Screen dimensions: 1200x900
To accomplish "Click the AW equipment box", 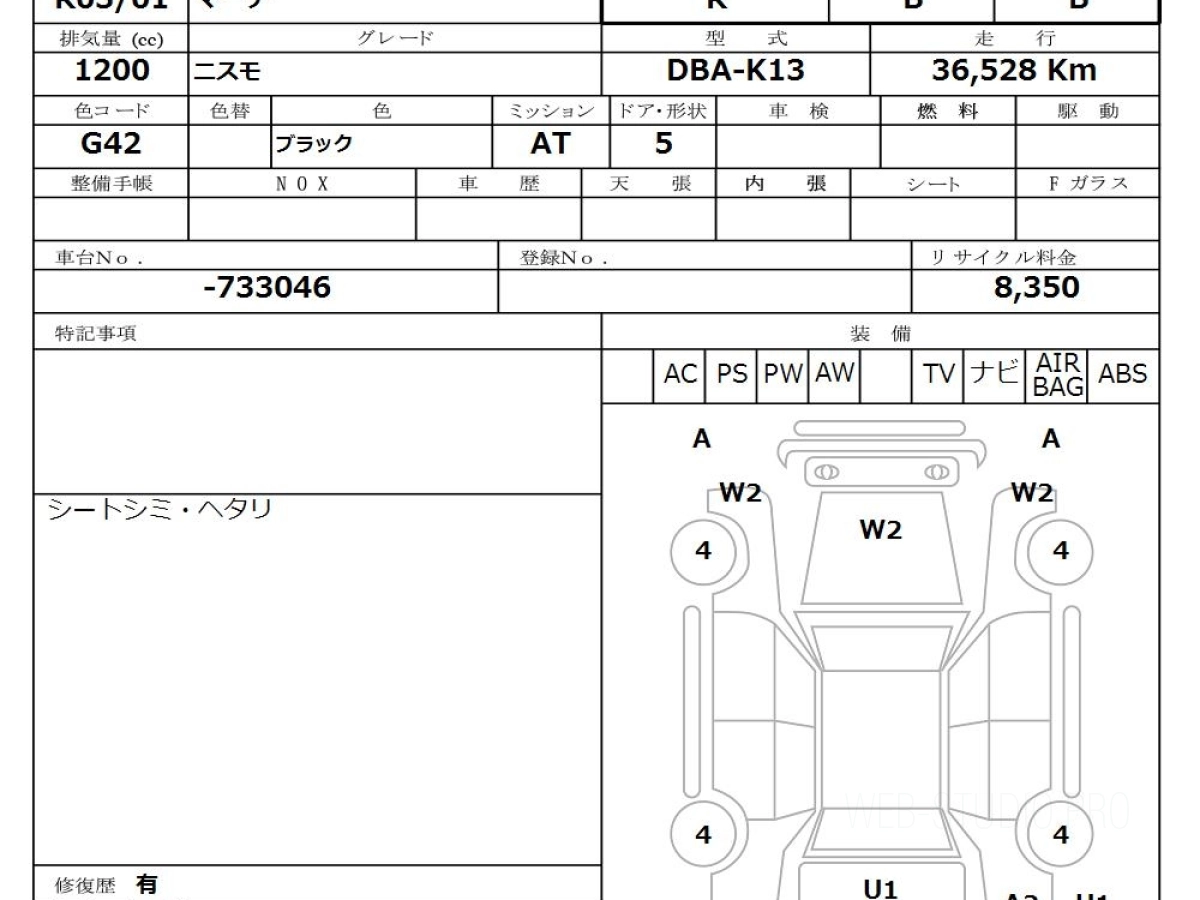I will pos(835,375).
